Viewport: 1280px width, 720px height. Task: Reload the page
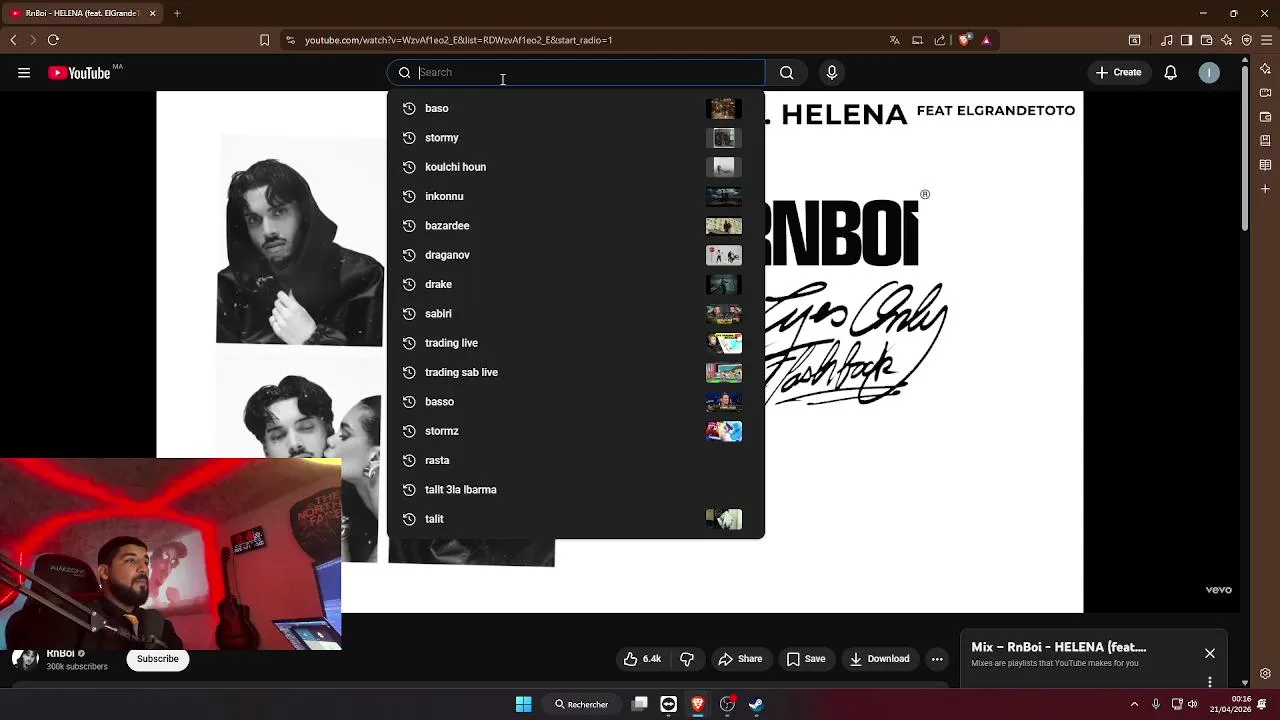[53, 40]
